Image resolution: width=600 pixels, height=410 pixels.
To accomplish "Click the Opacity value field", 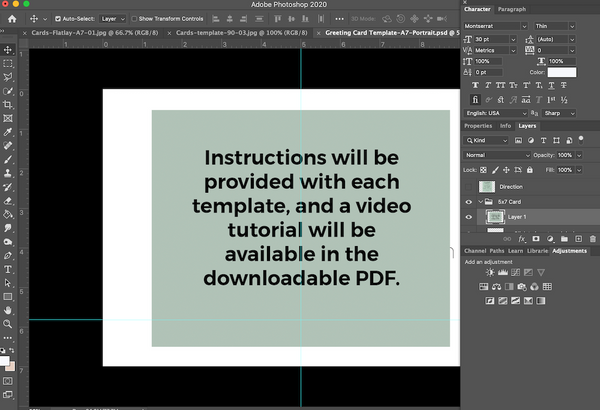I will [565, 155].
